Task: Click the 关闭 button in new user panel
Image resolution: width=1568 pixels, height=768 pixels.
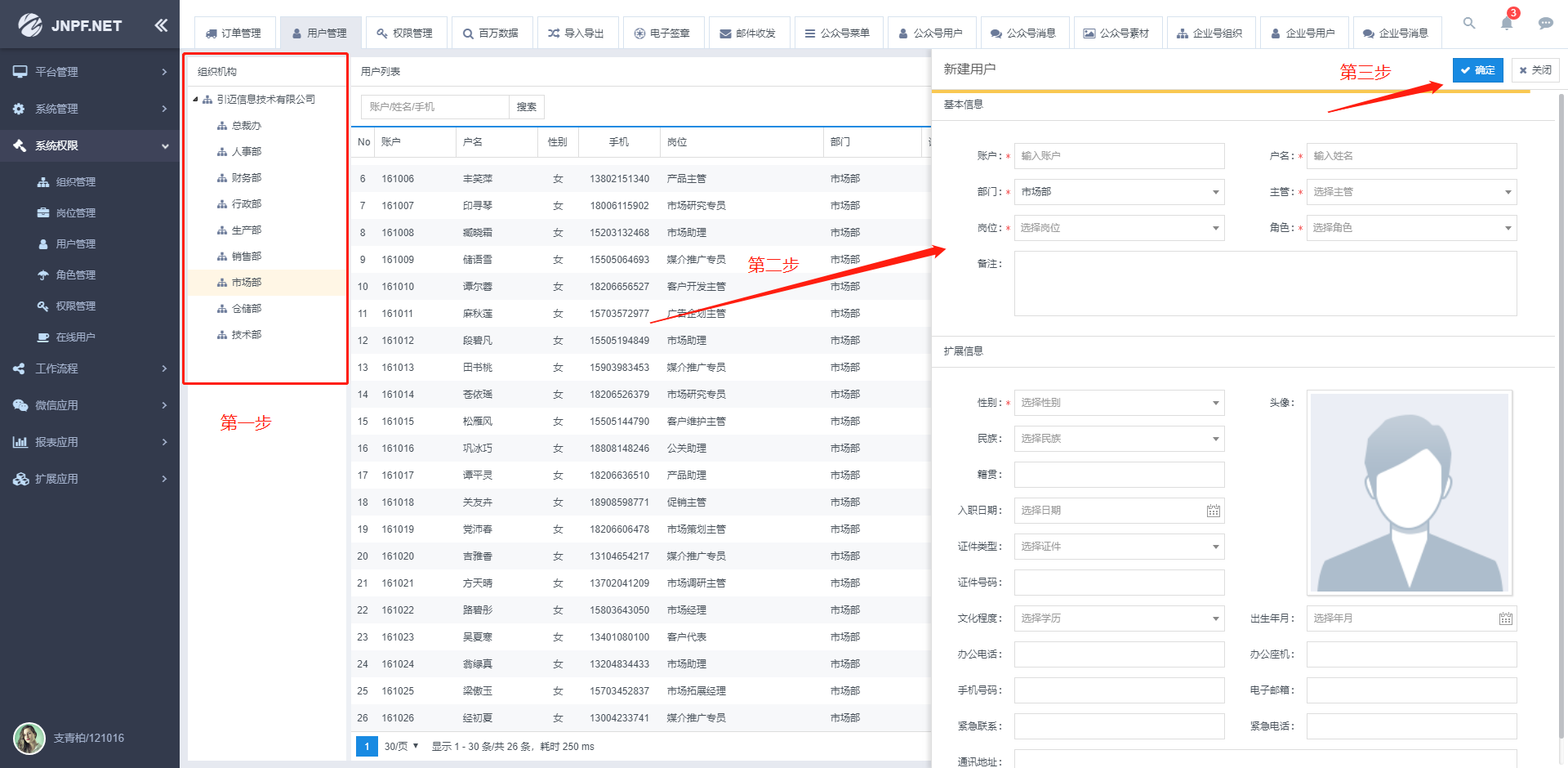Action: 1535,70
